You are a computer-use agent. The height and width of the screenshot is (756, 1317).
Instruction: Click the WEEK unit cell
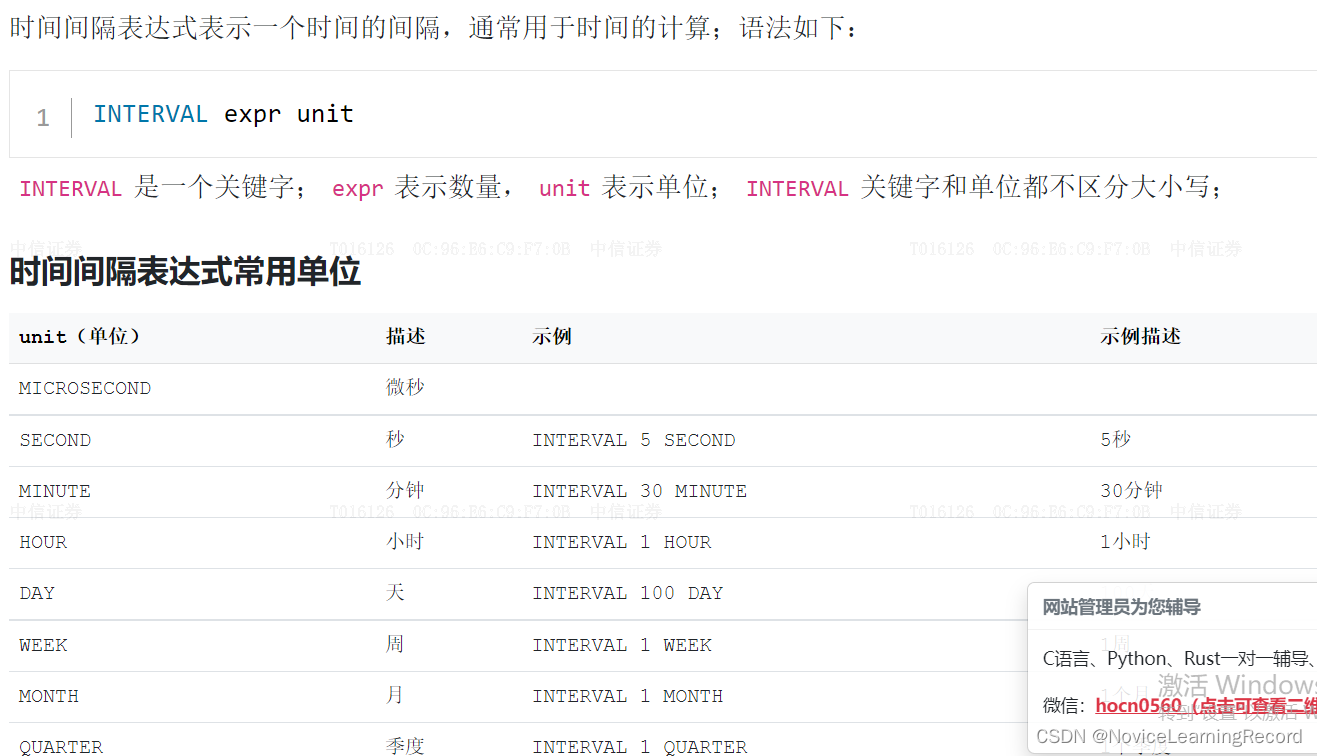point(43,645)
